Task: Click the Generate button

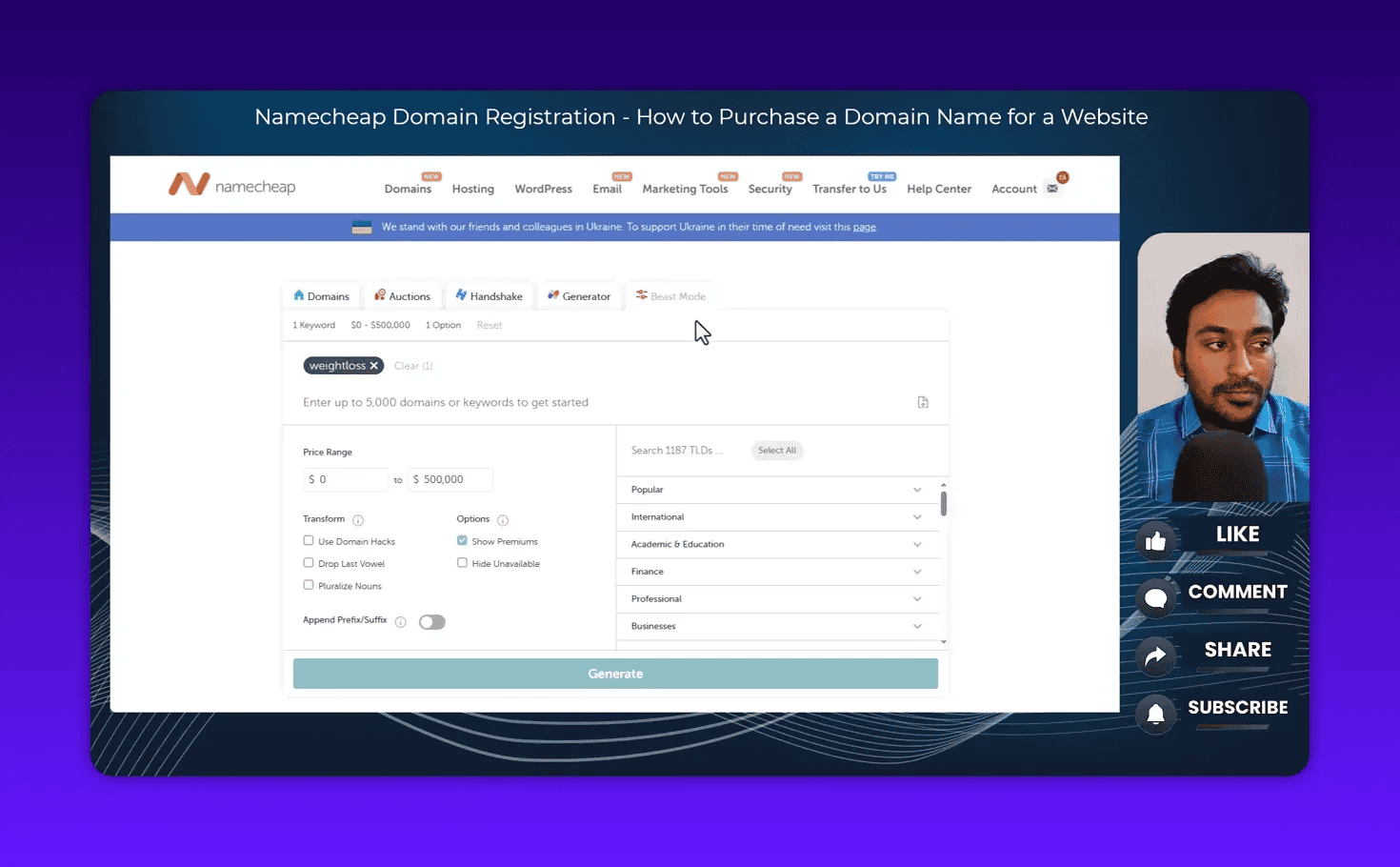Action: click(614, 673)
